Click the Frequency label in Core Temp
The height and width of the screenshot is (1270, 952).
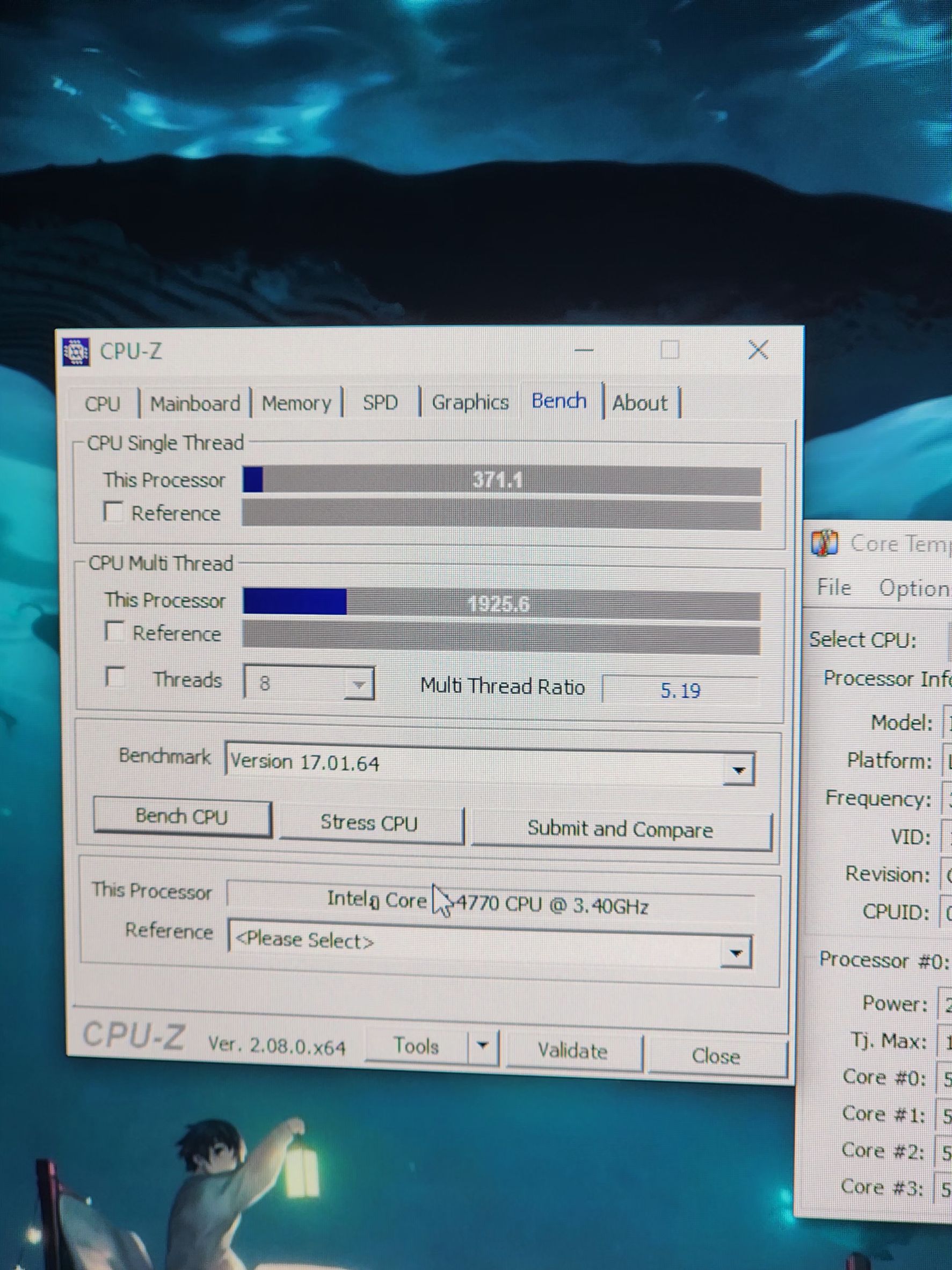(878, 798)
